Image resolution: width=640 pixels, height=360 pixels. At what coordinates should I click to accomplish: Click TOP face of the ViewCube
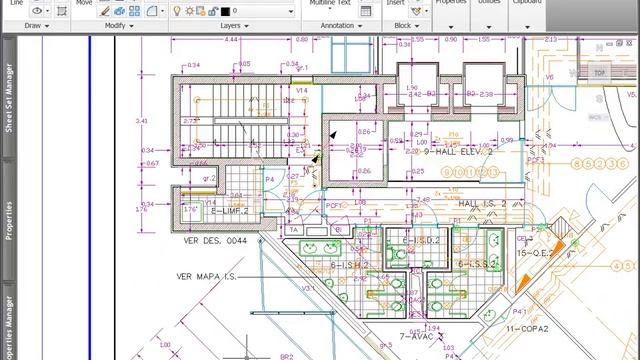599,73
